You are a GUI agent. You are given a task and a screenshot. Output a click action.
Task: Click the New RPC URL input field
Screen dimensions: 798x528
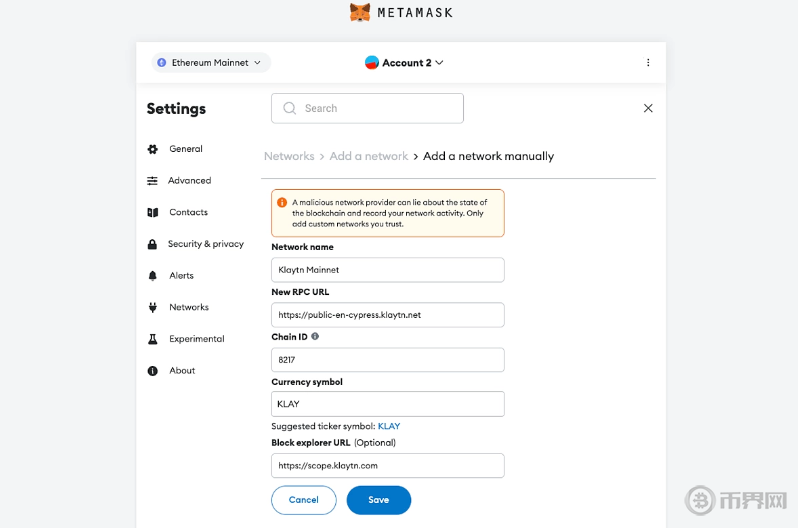[x=387, y=315]
